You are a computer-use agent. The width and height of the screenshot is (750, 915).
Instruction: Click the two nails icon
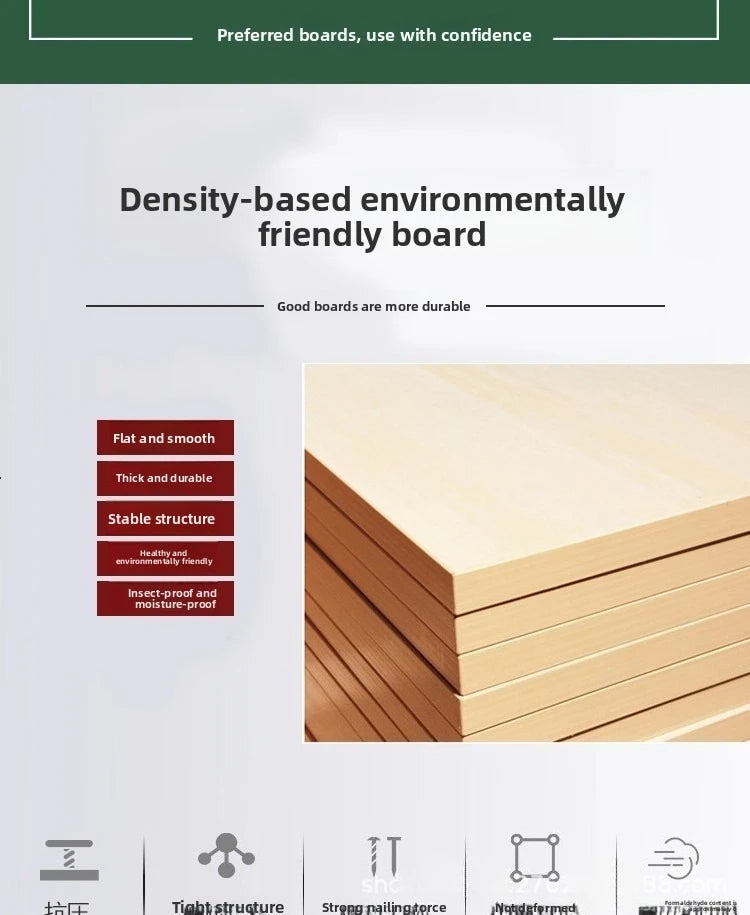coord(384,857)
